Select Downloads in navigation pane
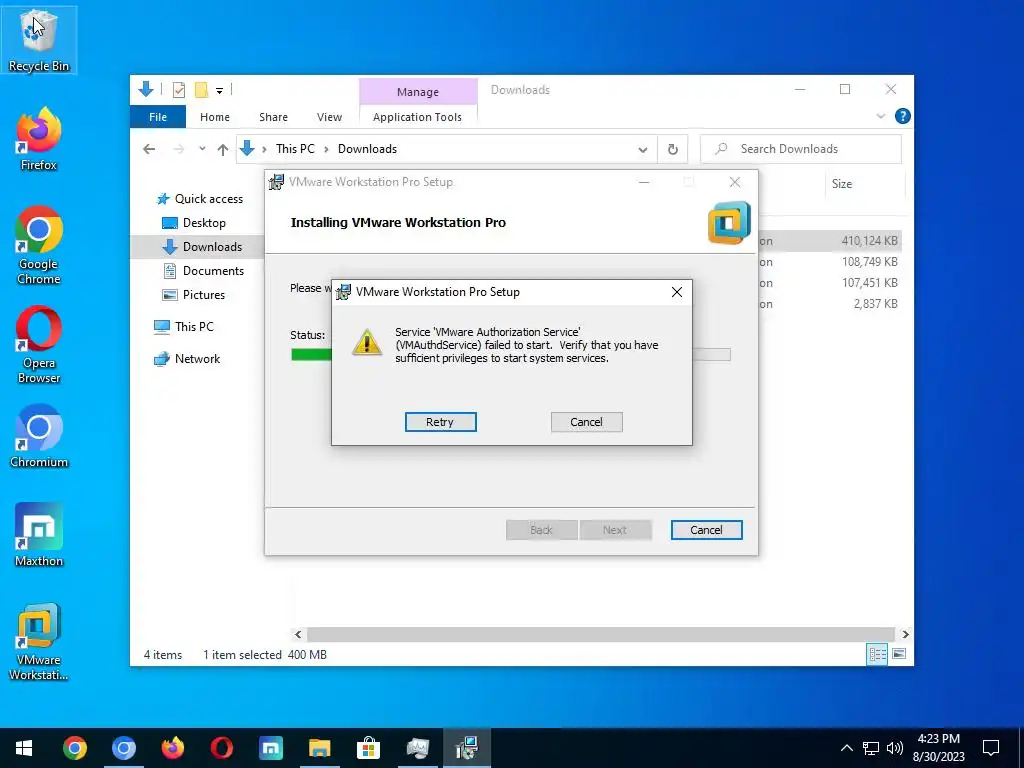 pos(197,247)
